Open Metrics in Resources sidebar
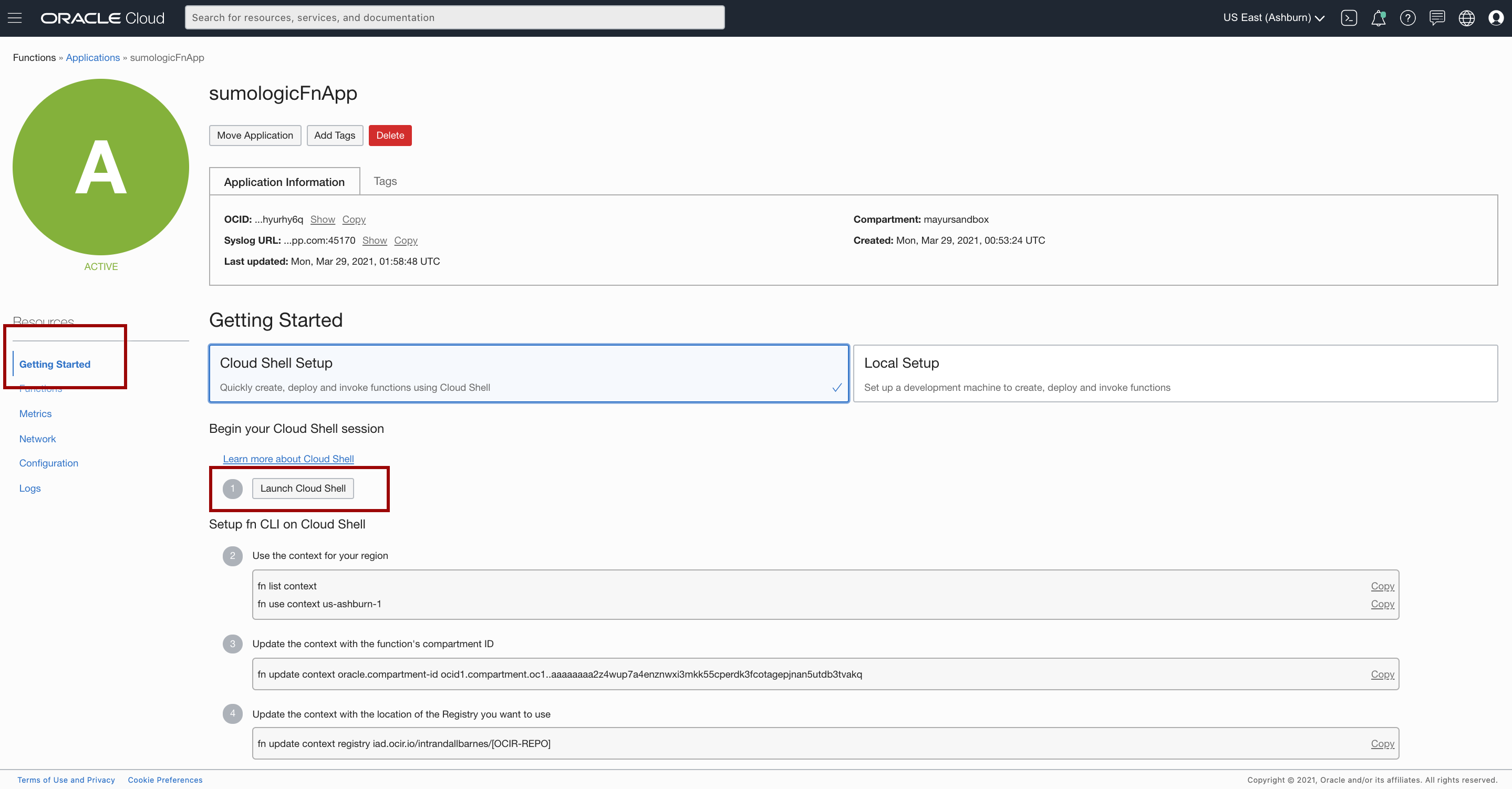Image resolution: width=1512 pixels, height=789 pixels. (x=35, y=413)
